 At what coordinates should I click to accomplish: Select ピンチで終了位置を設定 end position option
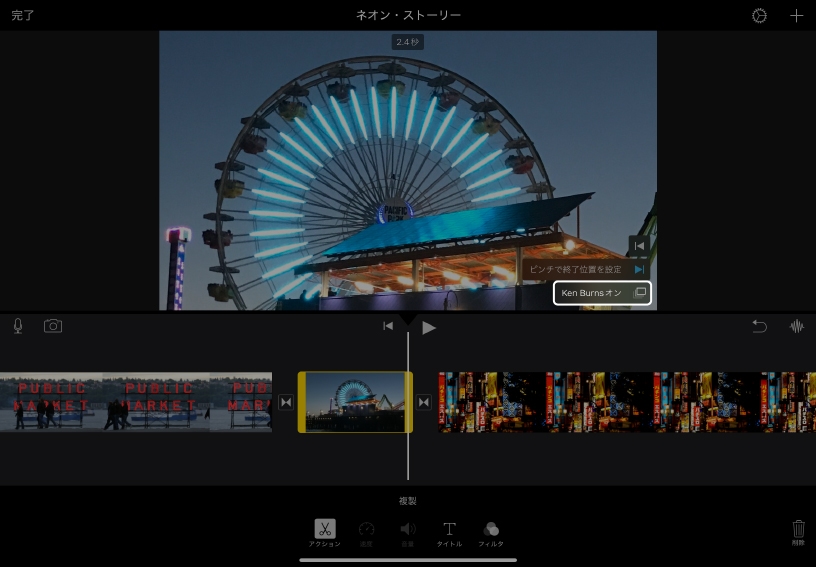pyautogui.click(x=586, y=269)
